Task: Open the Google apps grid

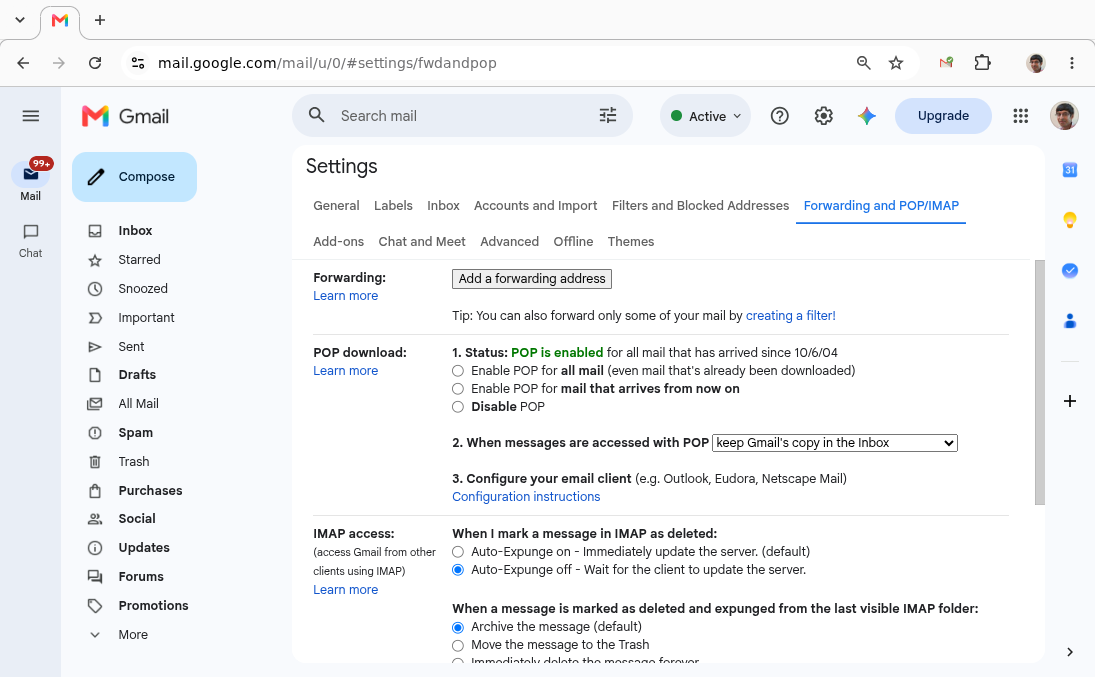Action: (x=1020, y=116)
